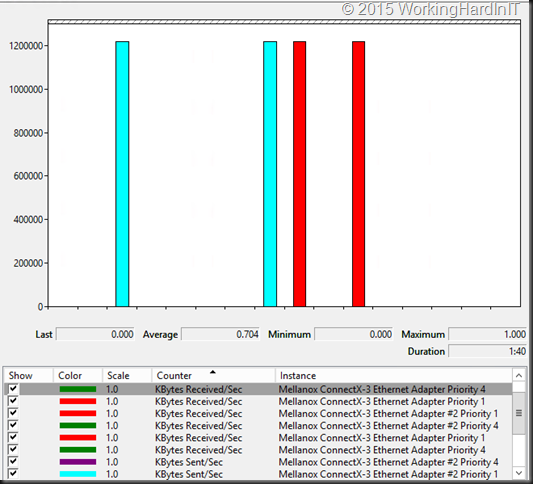
Task: Sort by the Color column header
Action: 78,376
